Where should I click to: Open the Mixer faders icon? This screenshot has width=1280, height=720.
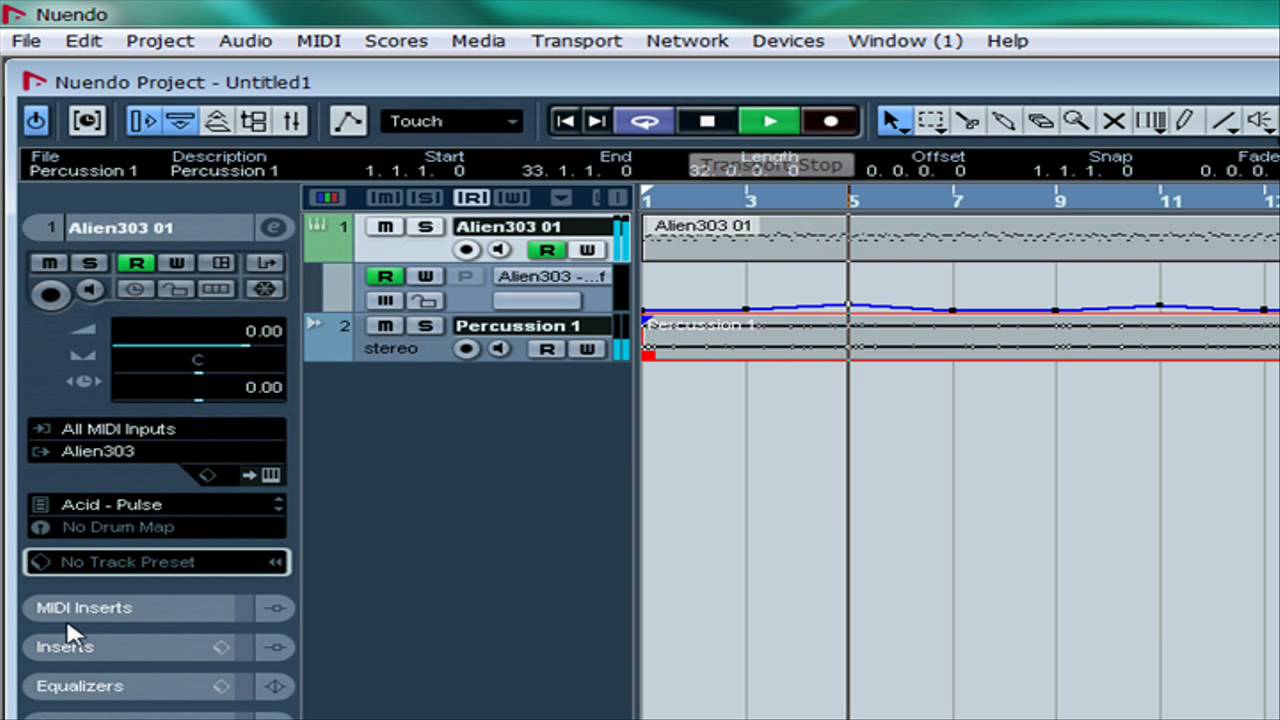291,121
